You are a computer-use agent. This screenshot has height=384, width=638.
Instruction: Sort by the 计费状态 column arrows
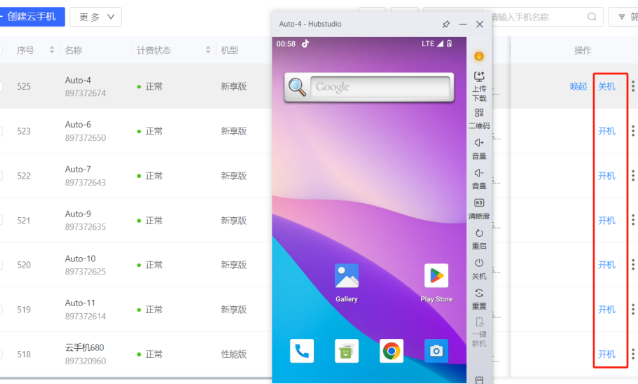click(x=208, y=50)
